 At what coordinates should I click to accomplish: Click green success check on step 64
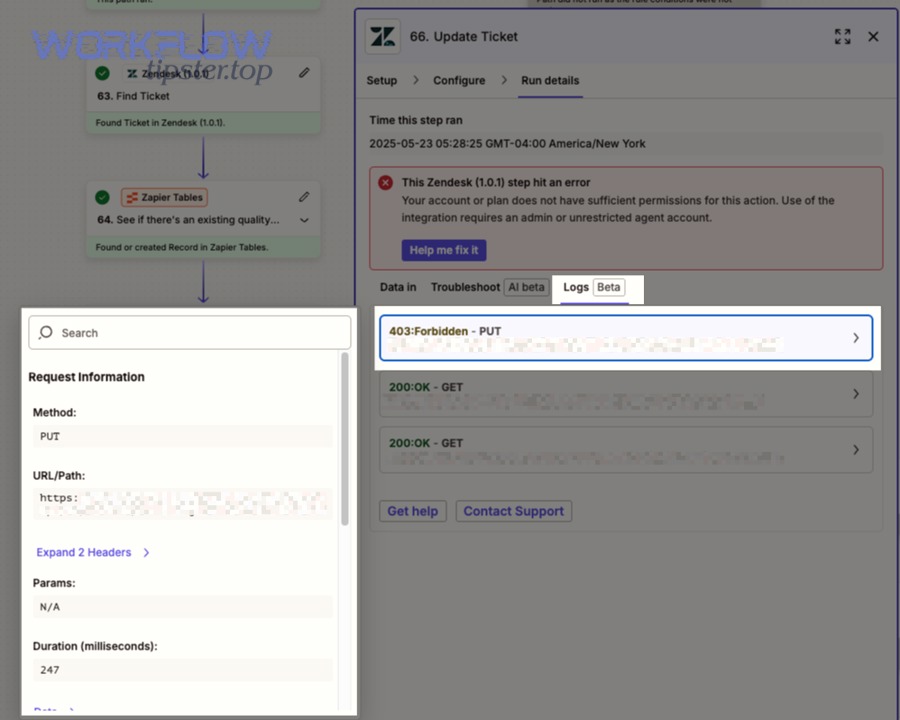click(x=102, y=197)
